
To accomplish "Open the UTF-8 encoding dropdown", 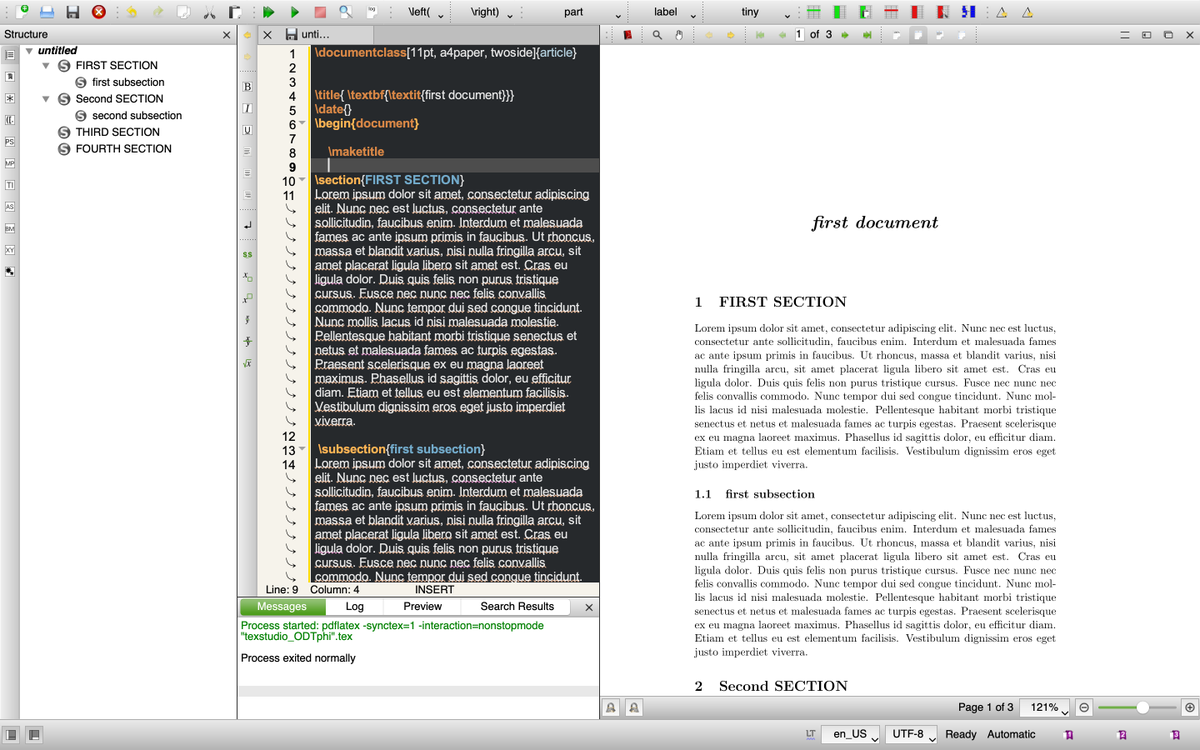I will (x=911, y=734).
